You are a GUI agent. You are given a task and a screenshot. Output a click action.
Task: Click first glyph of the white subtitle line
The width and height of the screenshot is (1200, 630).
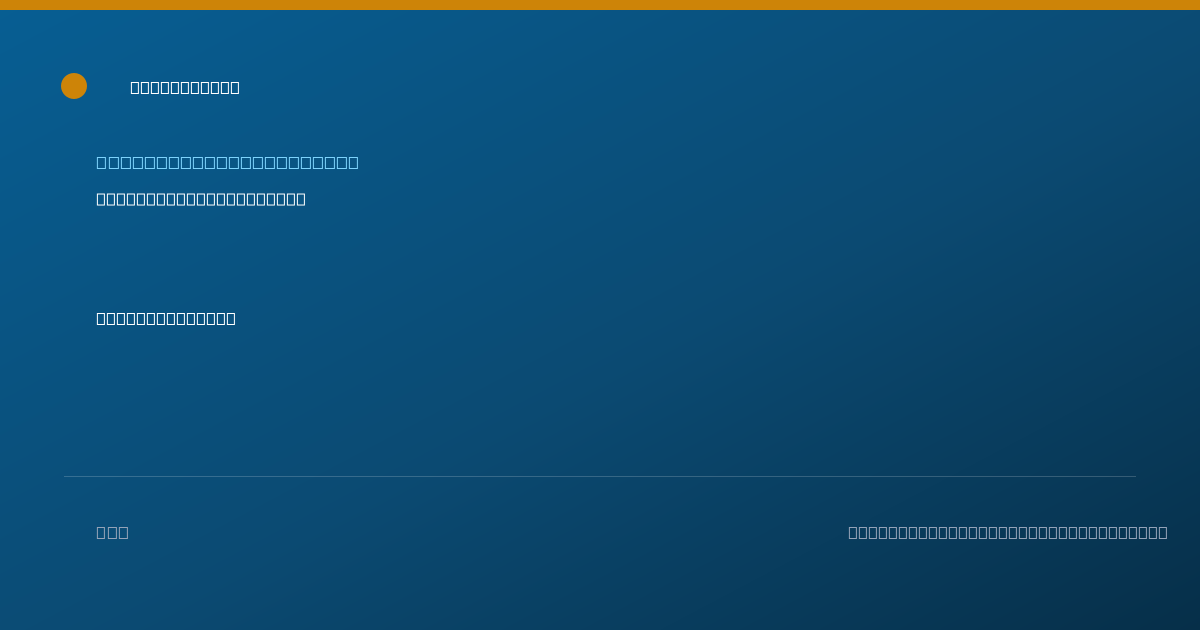click(101, 199)
